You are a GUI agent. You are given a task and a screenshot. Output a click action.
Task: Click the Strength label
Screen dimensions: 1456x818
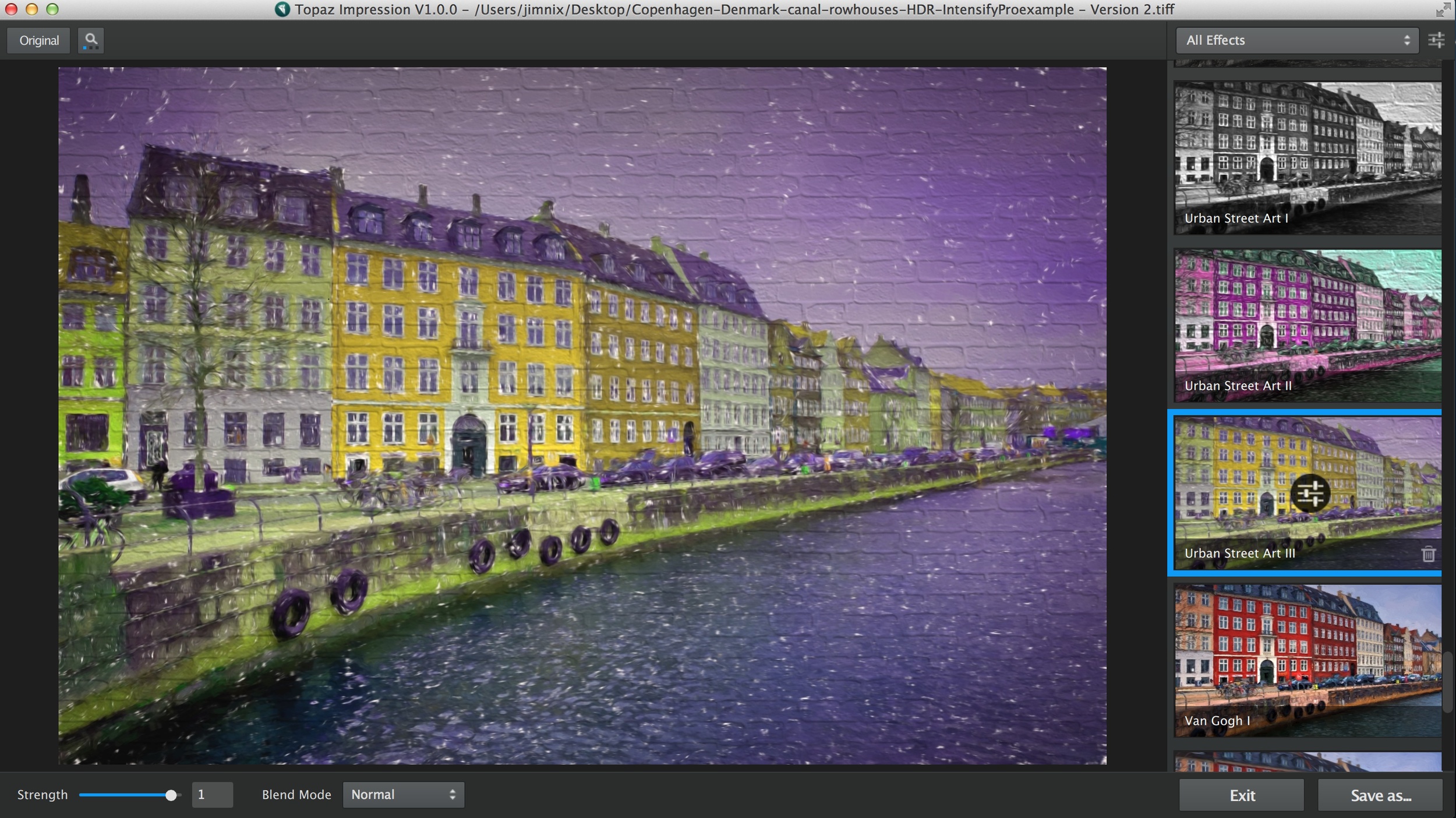click(x=43, y=795)
